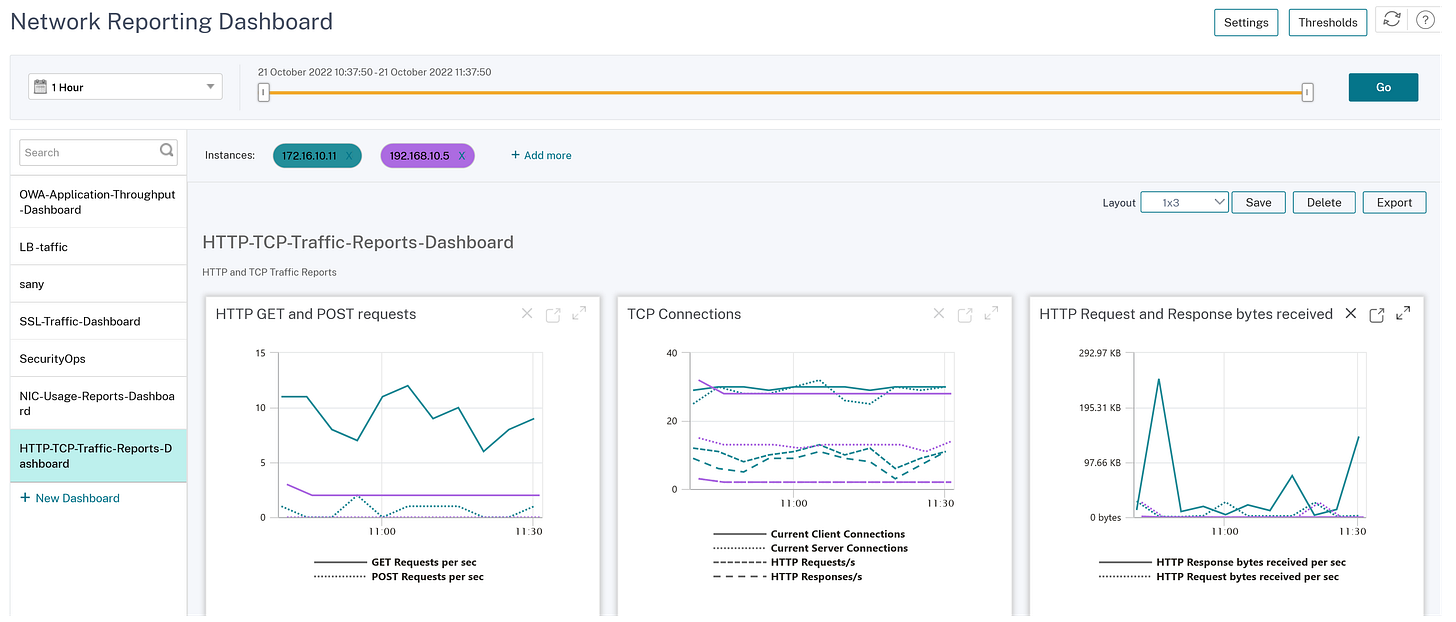Expand the HTTP GET and POST requests chart
The width and height of the screenshot is (1456, 622).
[x=579, y=313]
